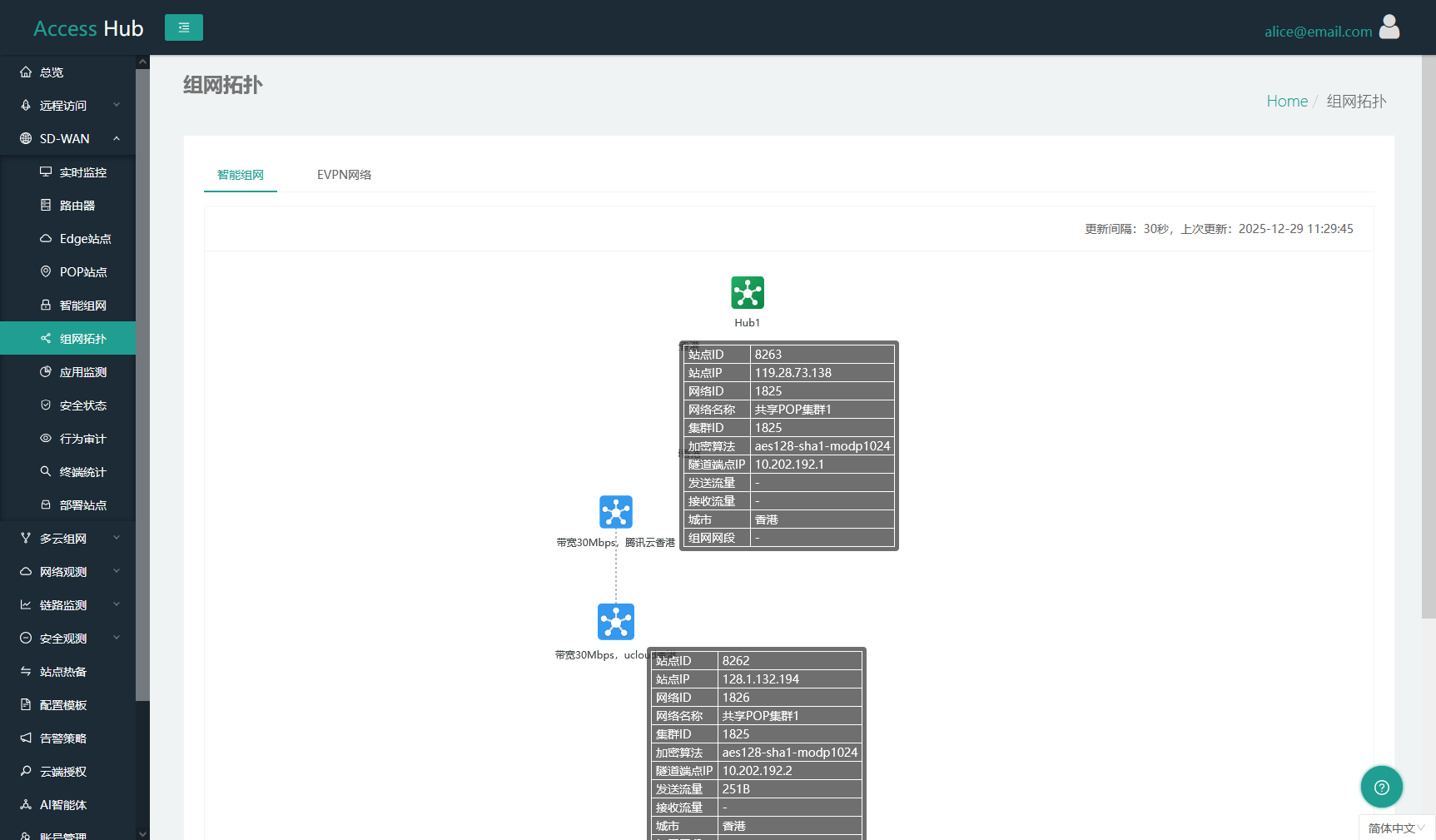
Task: Click the Access Hub logo
Action: tap(88, 28)
